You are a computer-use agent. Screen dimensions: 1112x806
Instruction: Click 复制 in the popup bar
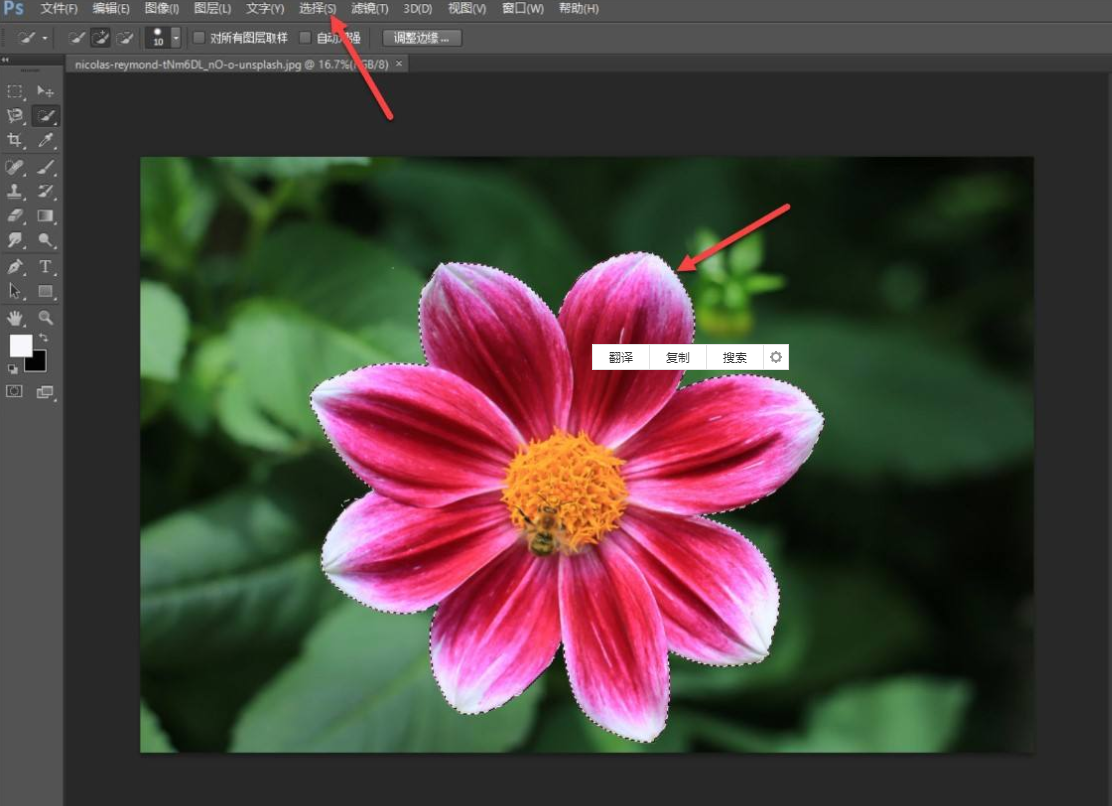(x=677, y=357)
